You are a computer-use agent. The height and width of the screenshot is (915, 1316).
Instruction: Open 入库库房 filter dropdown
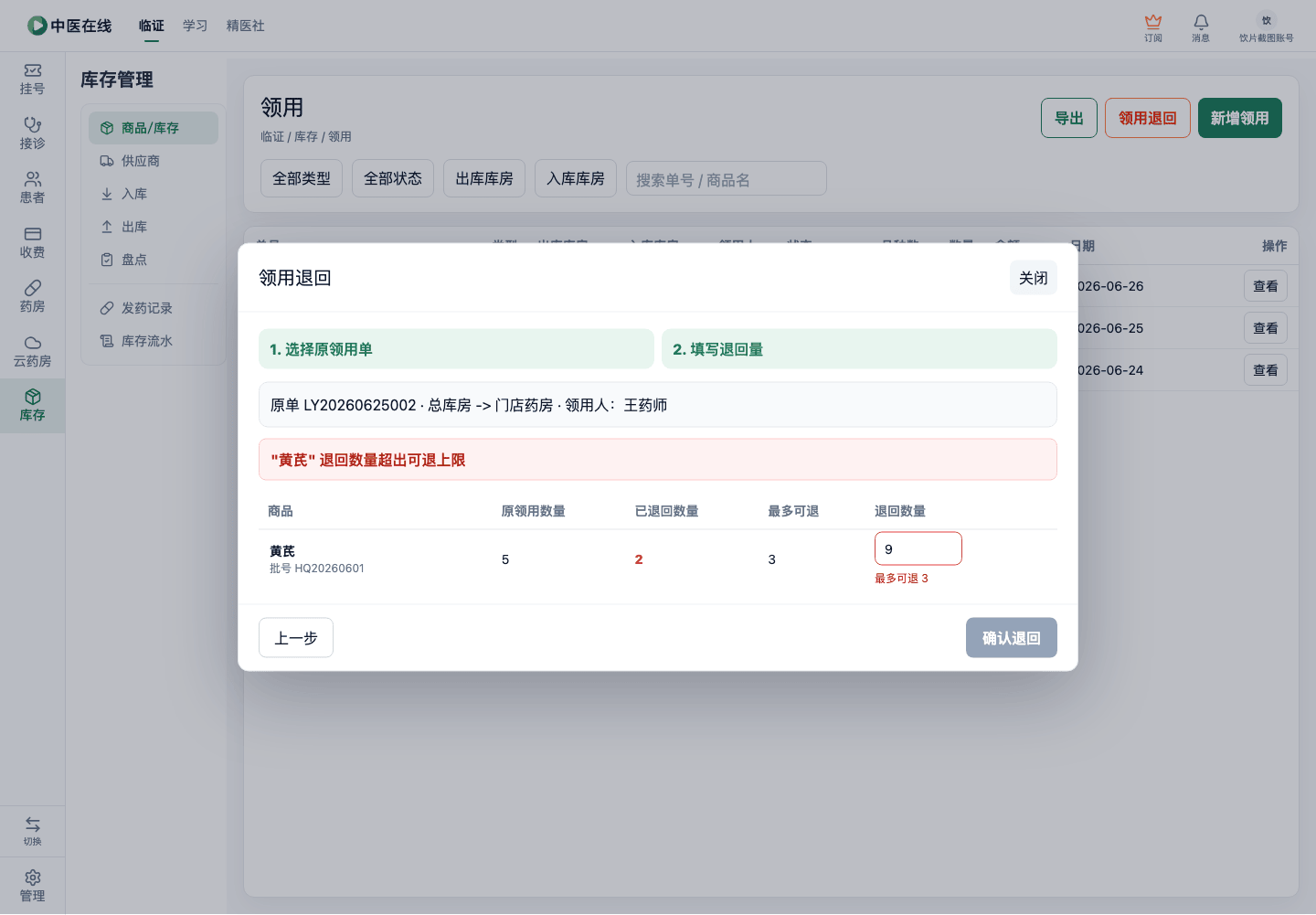[x=576, y=178]
